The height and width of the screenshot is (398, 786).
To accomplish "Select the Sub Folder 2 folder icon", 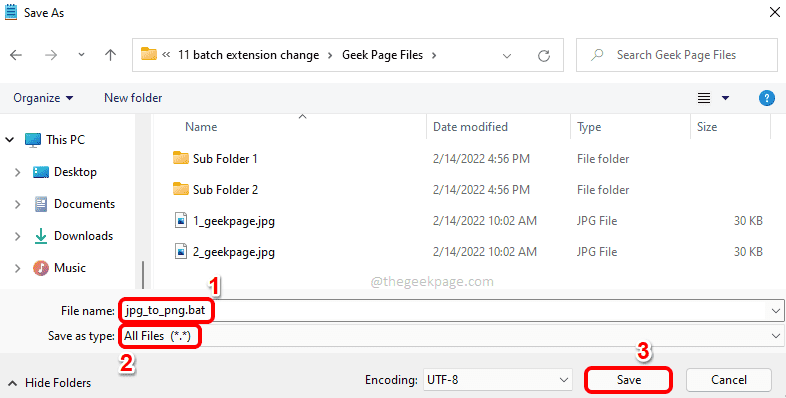I will click(180, 189).
